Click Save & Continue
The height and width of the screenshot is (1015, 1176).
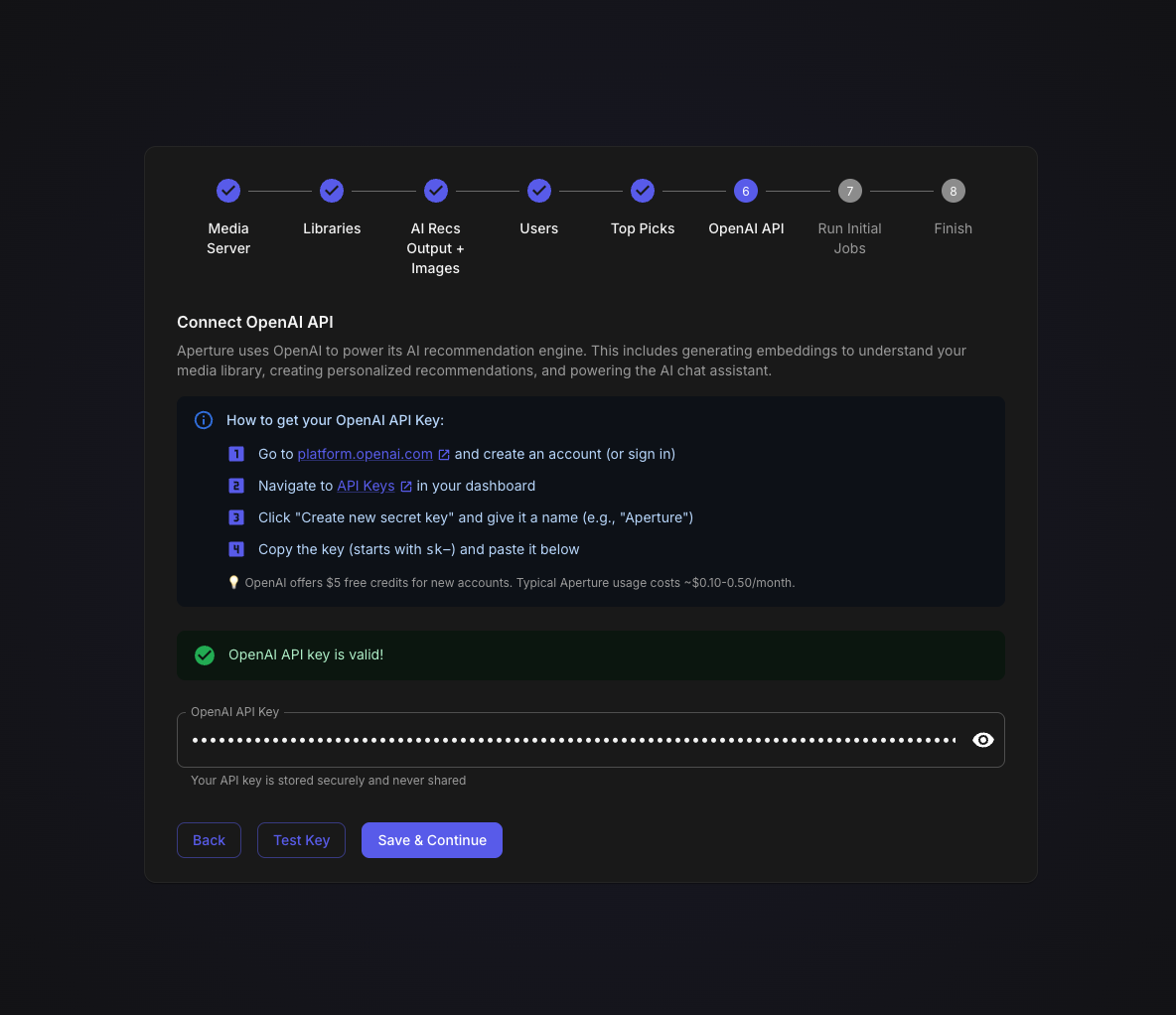(x=432, y=840)
